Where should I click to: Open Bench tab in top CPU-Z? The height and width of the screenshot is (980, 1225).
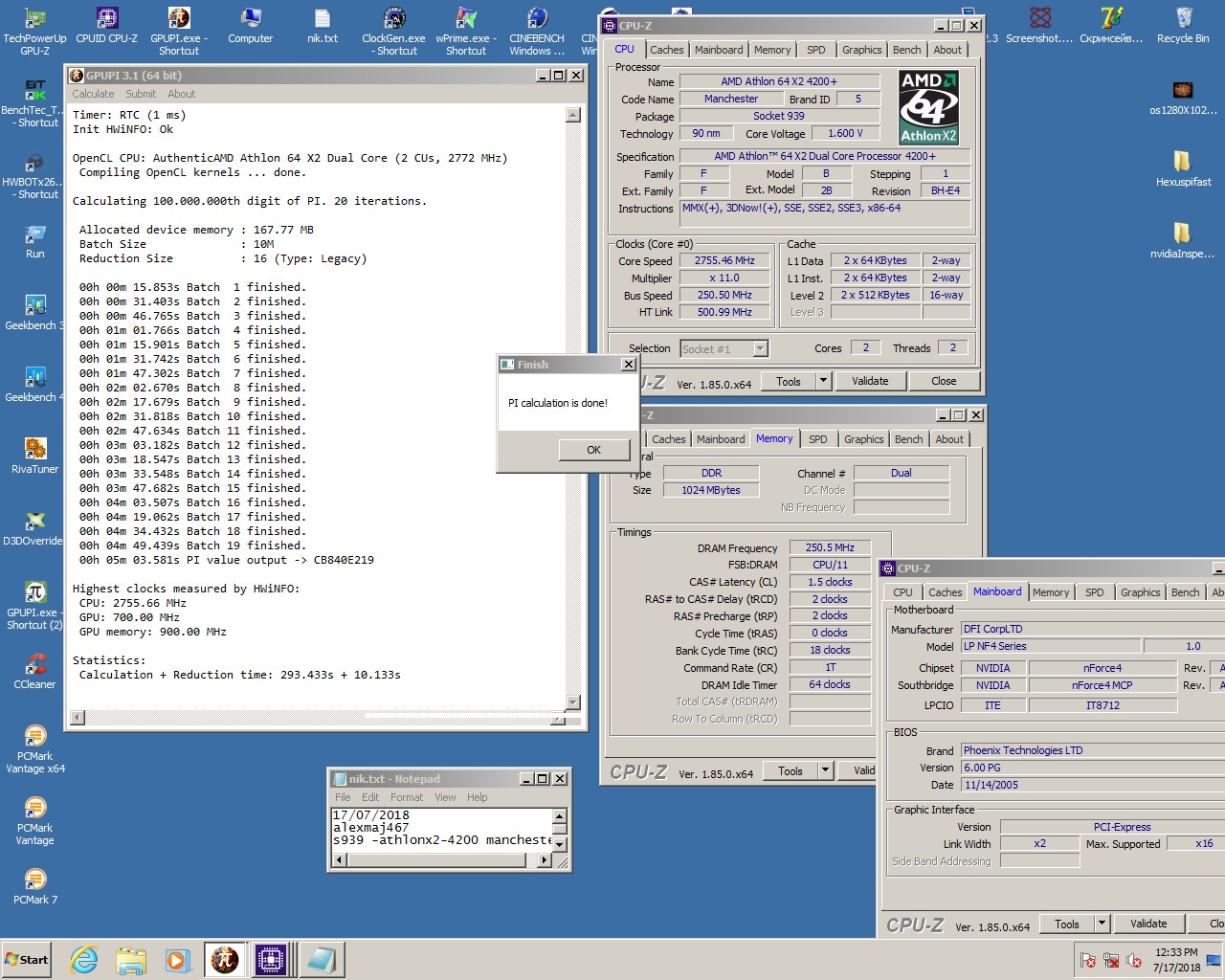click(906, 50)
